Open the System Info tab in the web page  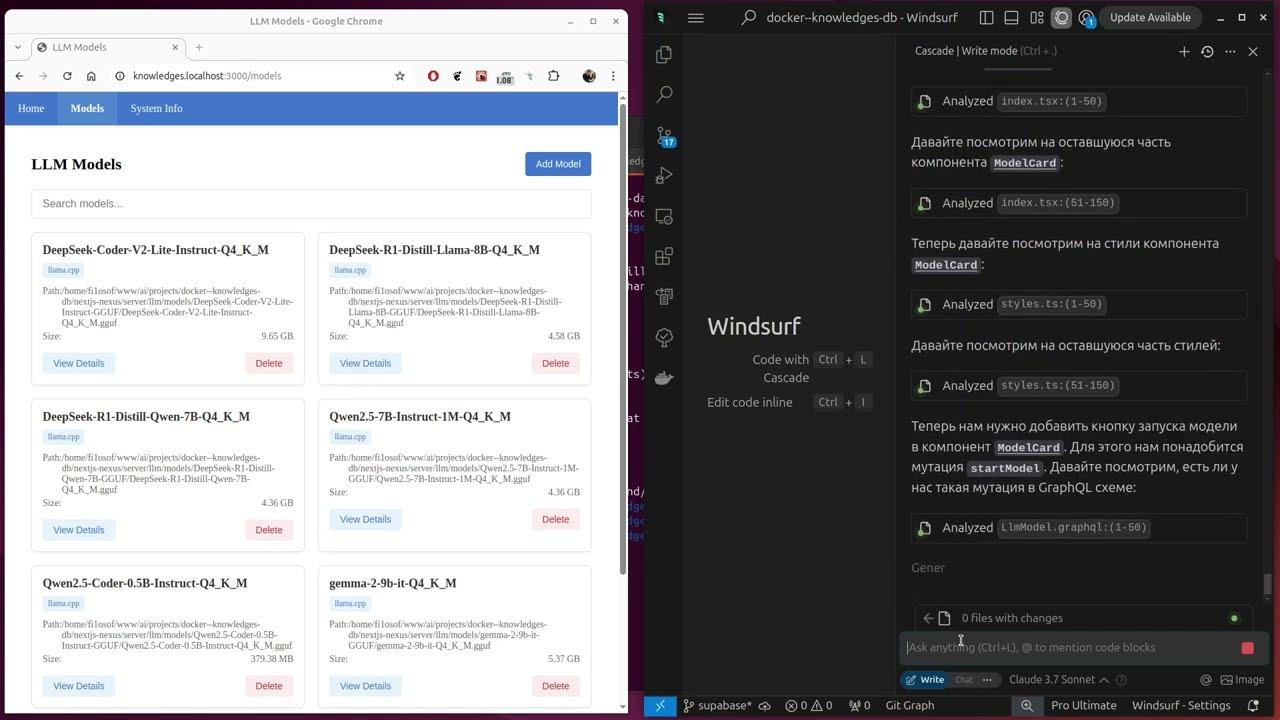point(156,108)
